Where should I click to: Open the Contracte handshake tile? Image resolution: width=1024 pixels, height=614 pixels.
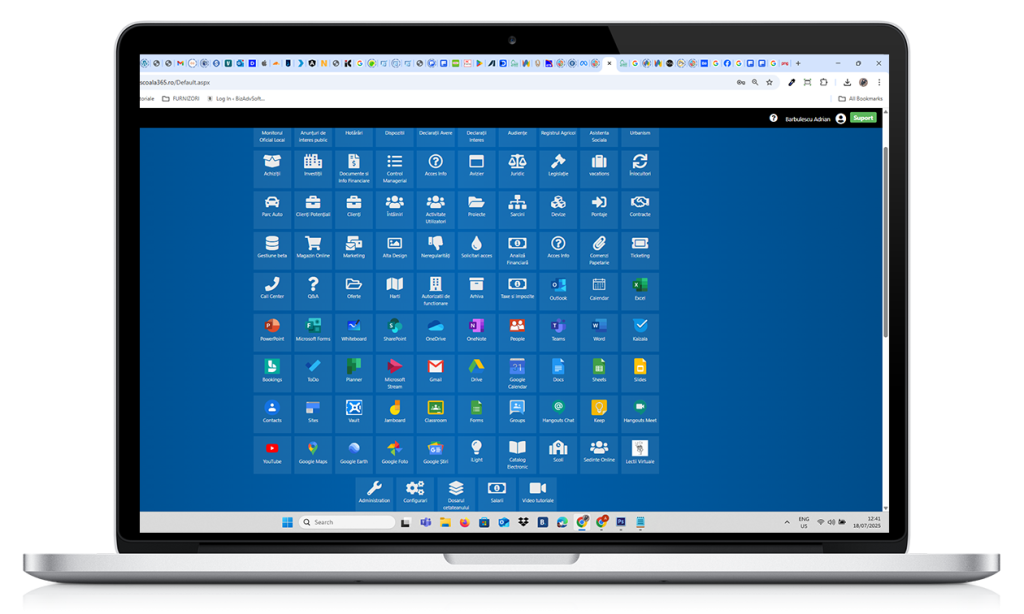[x=640, y=209]
